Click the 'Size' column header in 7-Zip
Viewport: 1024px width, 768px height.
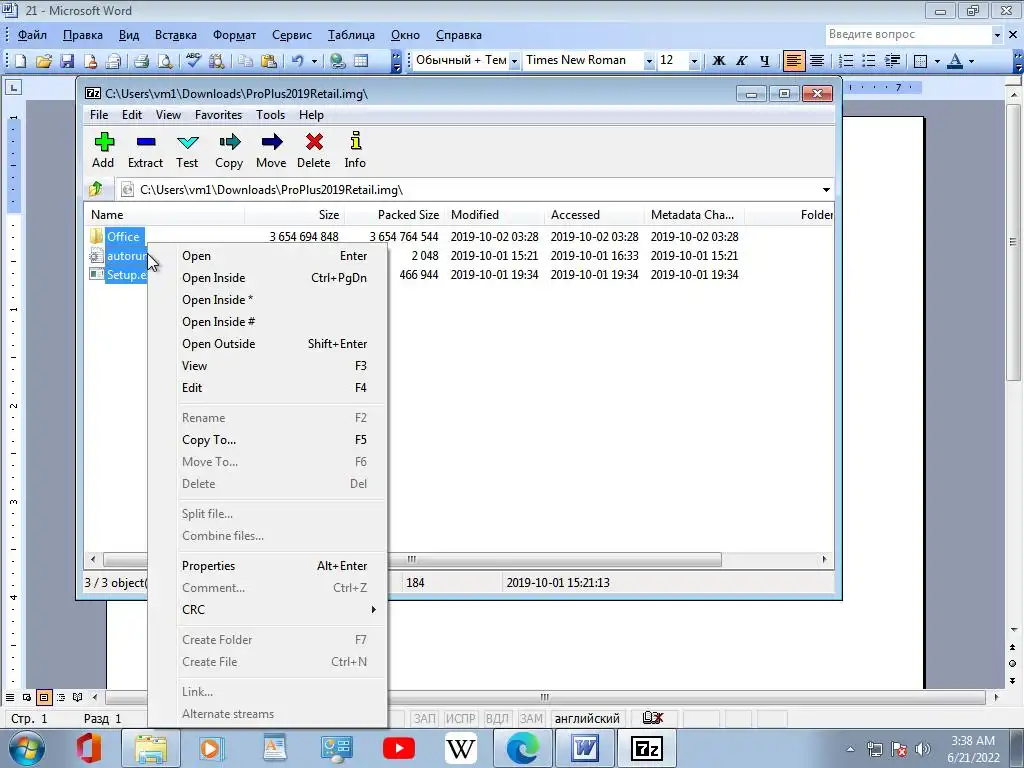[295, 214]
